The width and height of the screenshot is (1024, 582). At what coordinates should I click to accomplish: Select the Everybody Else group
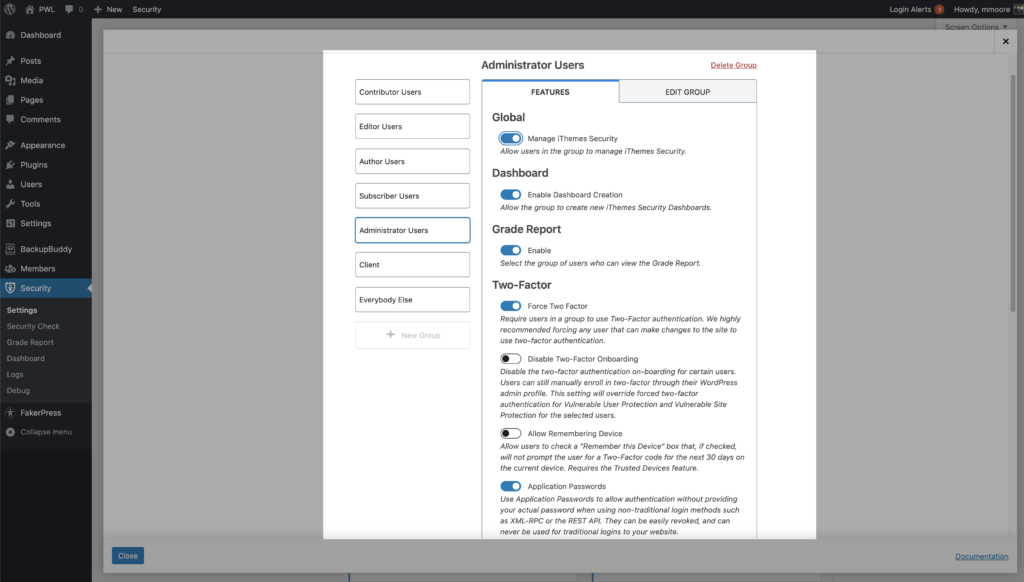pyautogui.click(x=412, y=299)
